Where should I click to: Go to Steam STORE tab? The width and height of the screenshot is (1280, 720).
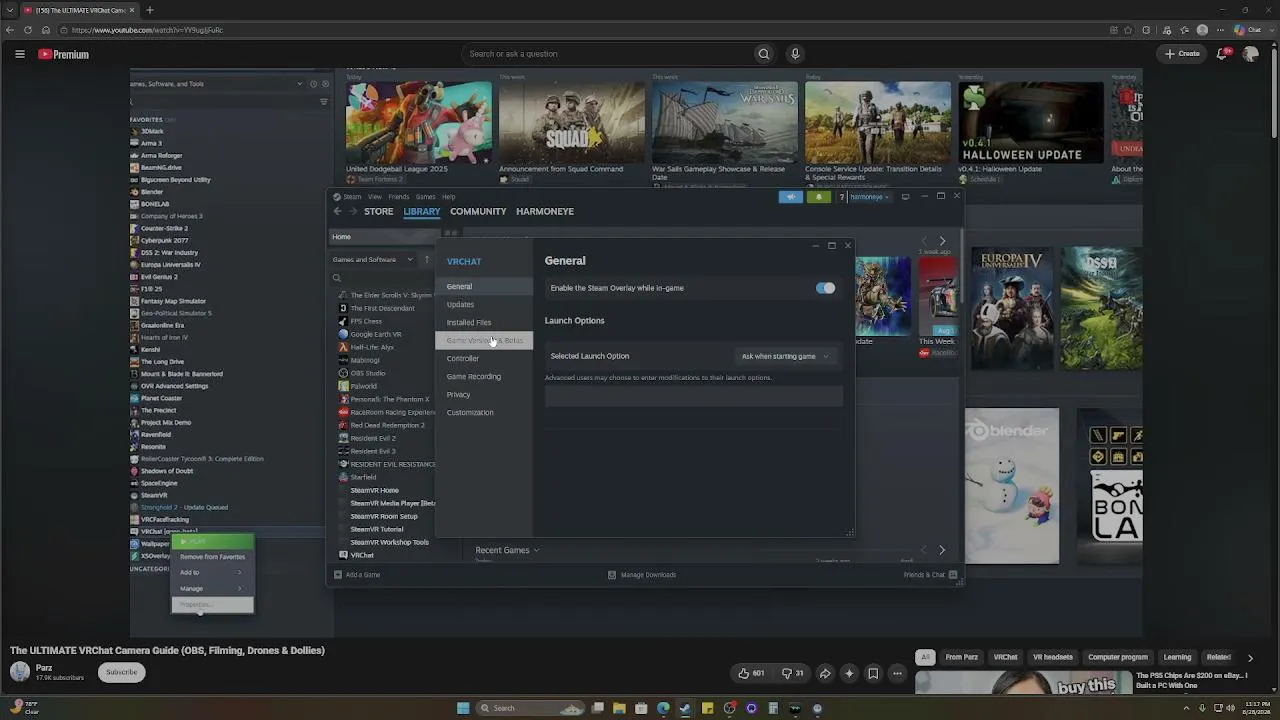pyautogui.click(x=378, y=212)
